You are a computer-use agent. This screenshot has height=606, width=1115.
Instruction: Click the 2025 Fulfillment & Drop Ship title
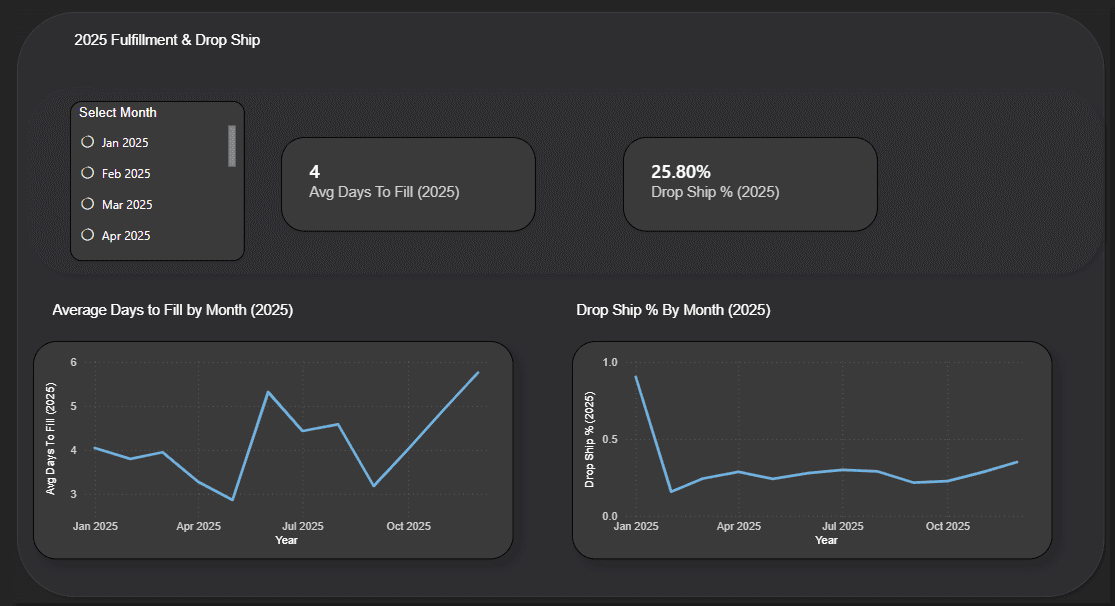(167, 40)
